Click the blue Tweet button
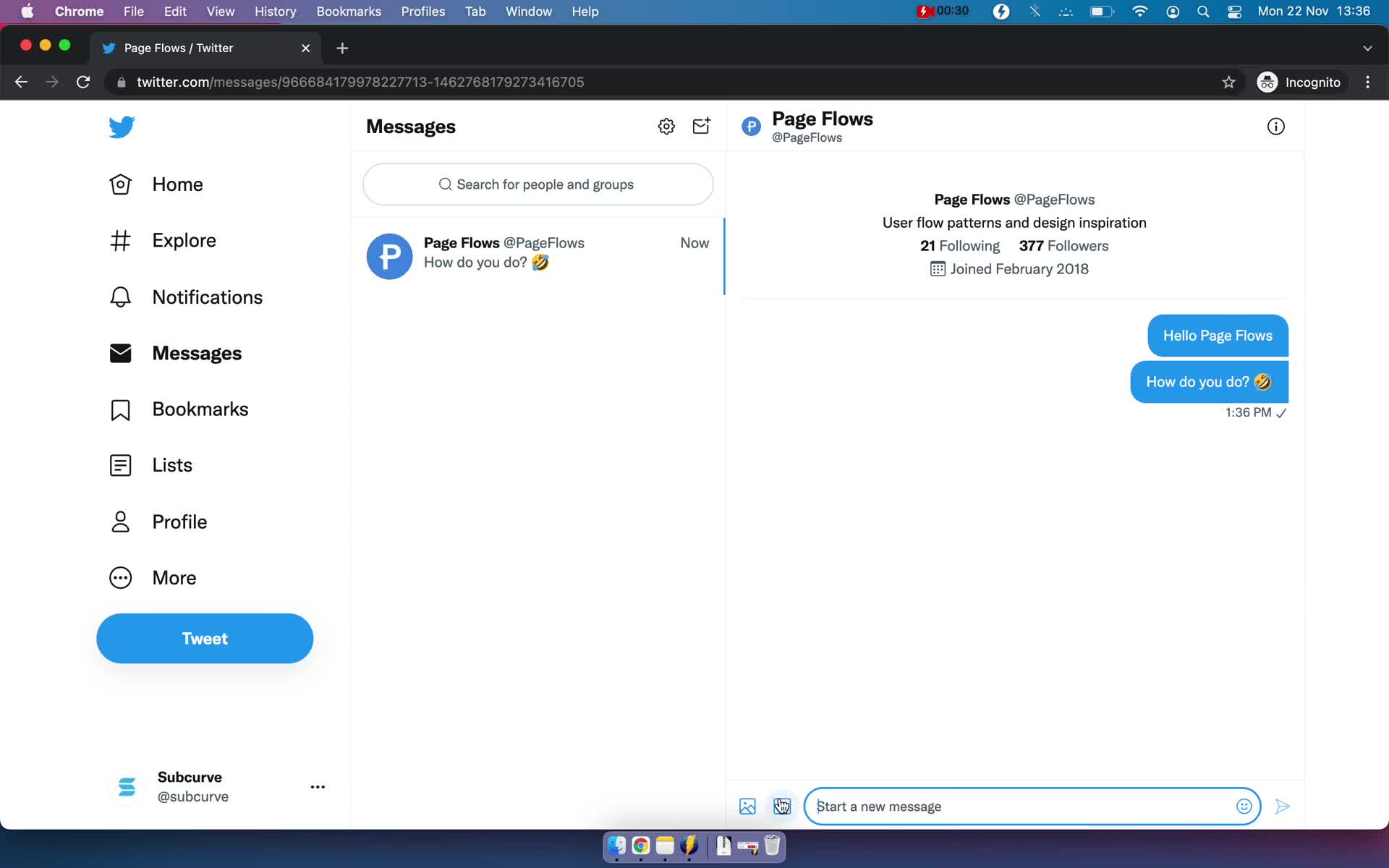 pos(205,638)
